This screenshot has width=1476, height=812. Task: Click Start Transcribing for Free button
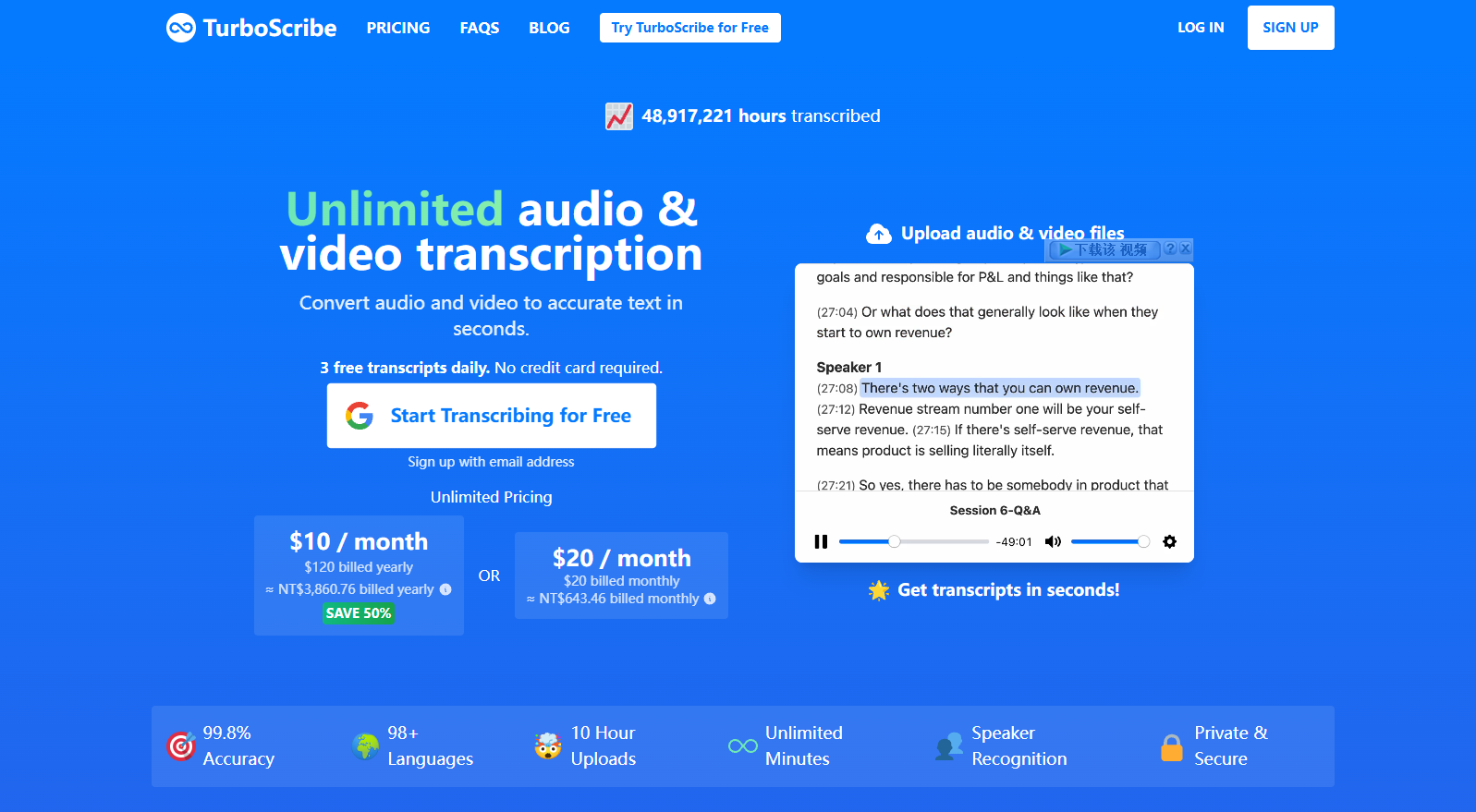(492, 416)
